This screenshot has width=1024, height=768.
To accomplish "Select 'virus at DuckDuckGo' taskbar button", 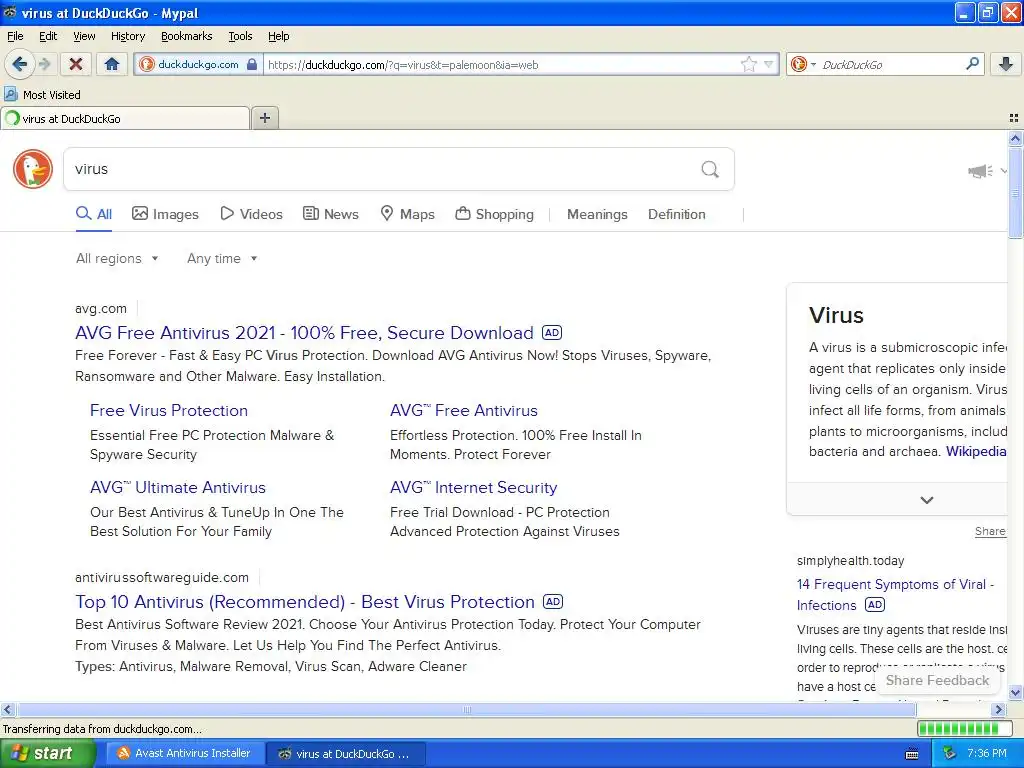I will pos(347,754).
